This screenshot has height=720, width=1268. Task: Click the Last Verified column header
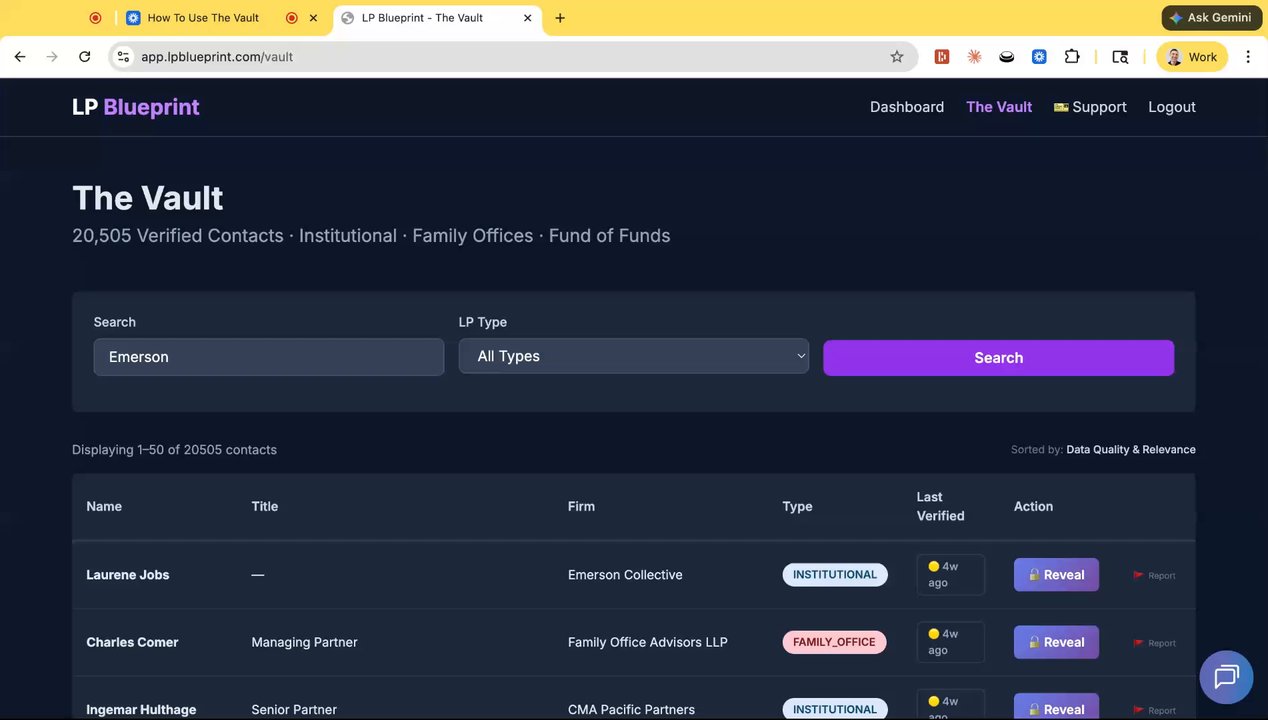(940, 507)
